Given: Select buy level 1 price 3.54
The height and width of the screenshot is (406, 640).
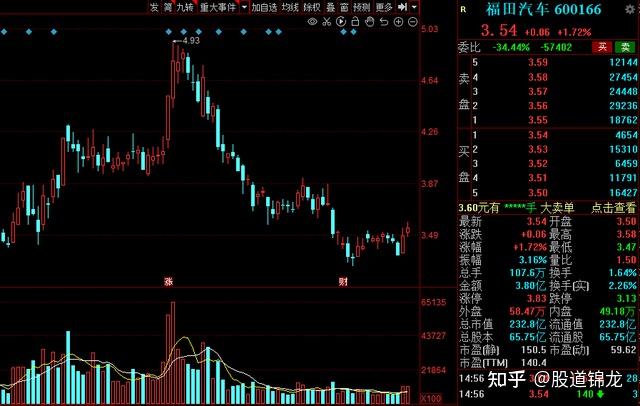Looking at the screenshot, I should coord(538,135).
